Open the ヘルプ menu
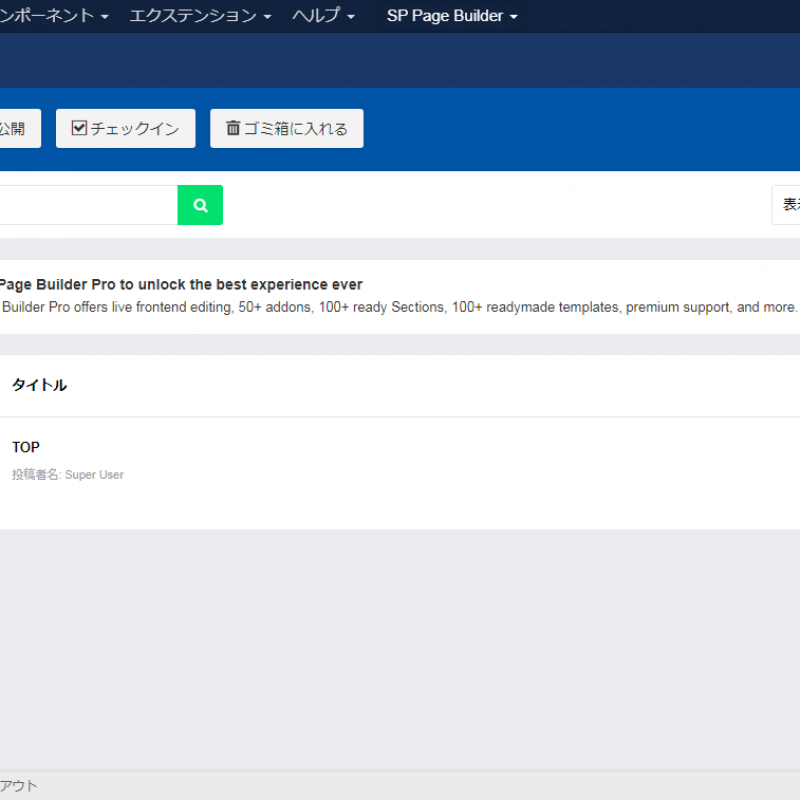This screenshot has height=800, width=800. point(315,16)
